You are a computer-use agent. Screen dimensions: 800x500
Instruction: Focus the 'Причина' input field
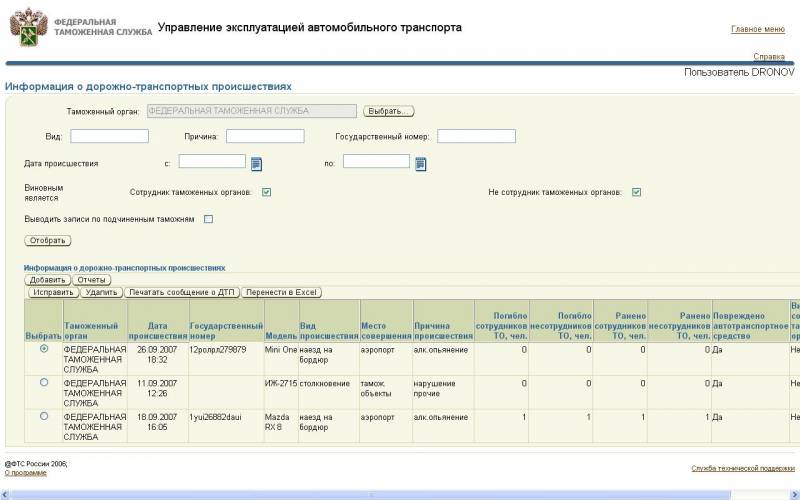pos(265,136)
